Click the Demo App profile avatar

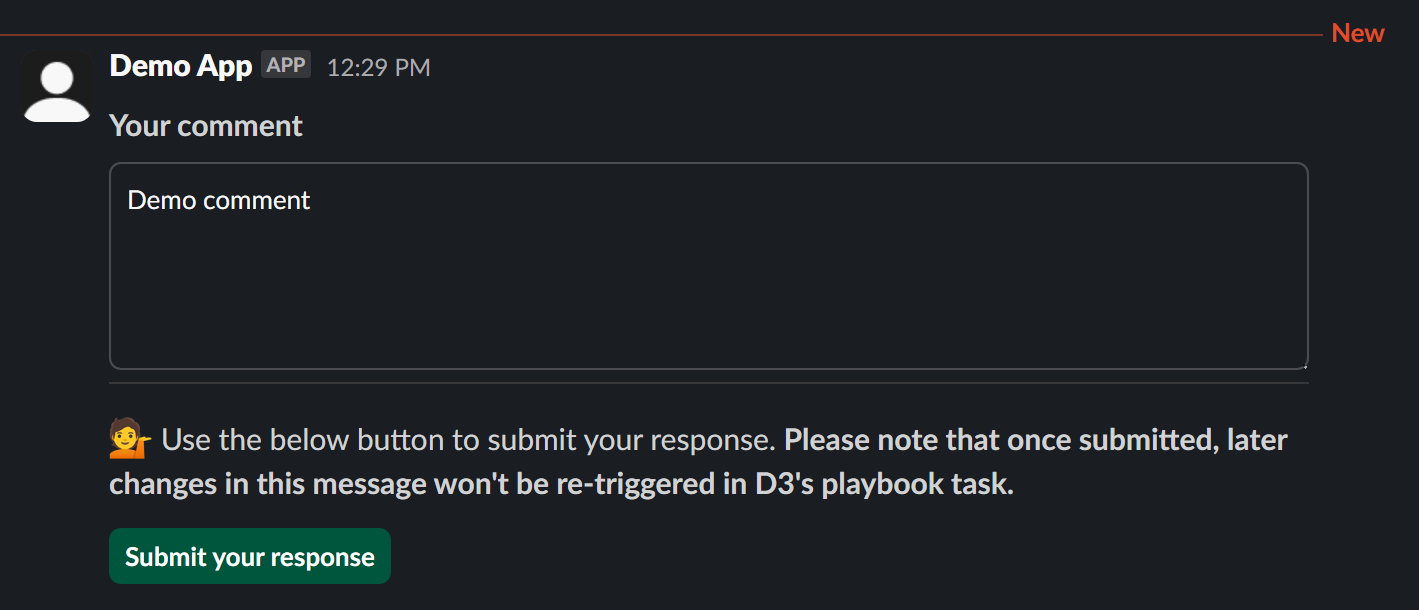tap(57, 88)
